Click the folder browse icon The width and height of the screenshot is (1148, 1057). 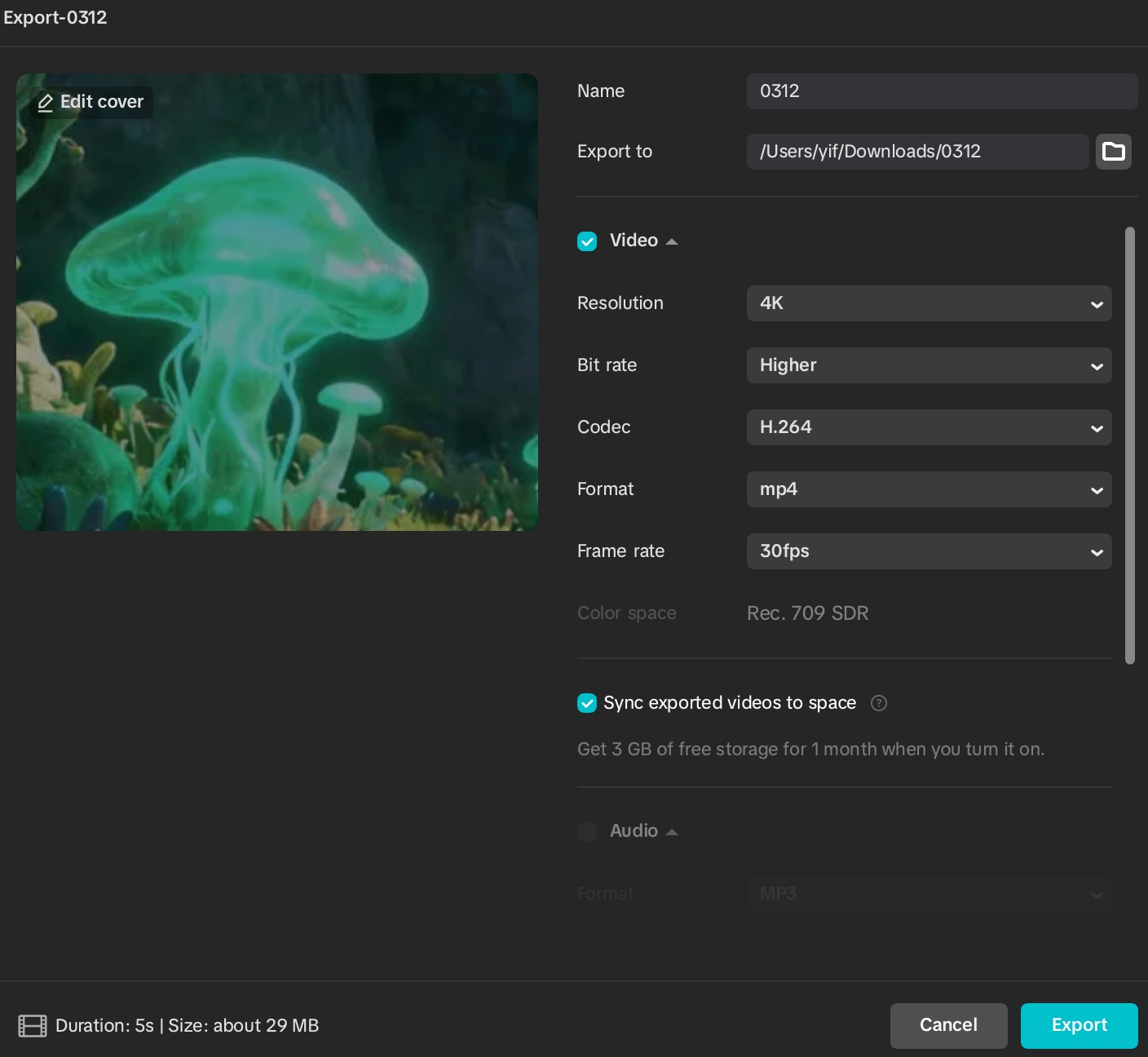point(1113,152)
